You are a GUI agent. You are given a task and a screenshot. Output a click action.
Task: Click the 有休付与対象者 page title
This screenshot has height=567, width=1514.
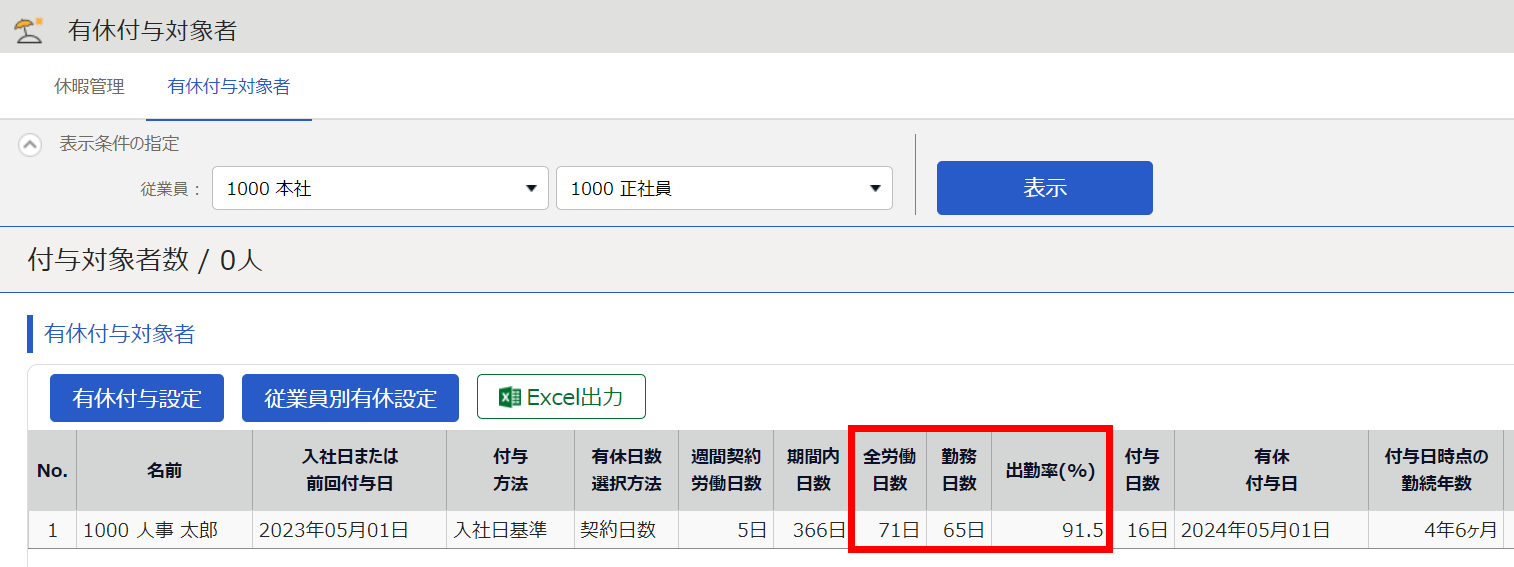[152, 30]
